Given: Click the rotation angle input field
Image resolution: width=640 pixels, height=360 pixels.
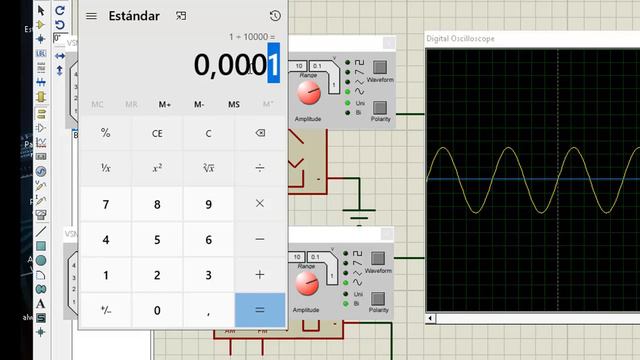Looking at the screenshot, I should point(60,38).
